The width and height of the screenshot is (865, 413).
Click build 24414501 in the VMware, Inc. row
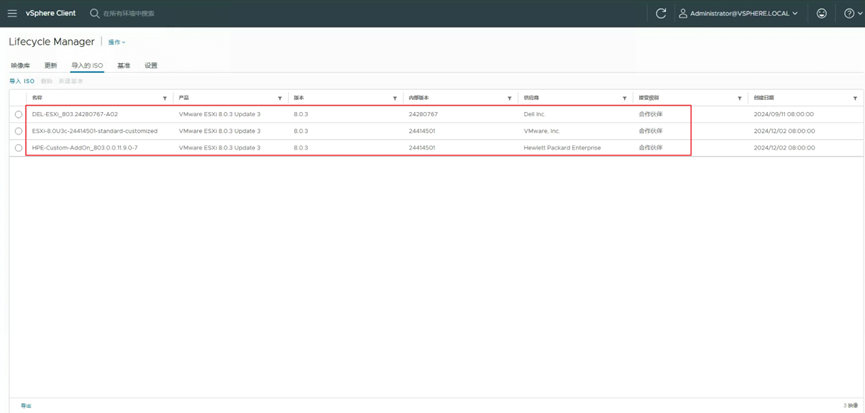(422, 131)
